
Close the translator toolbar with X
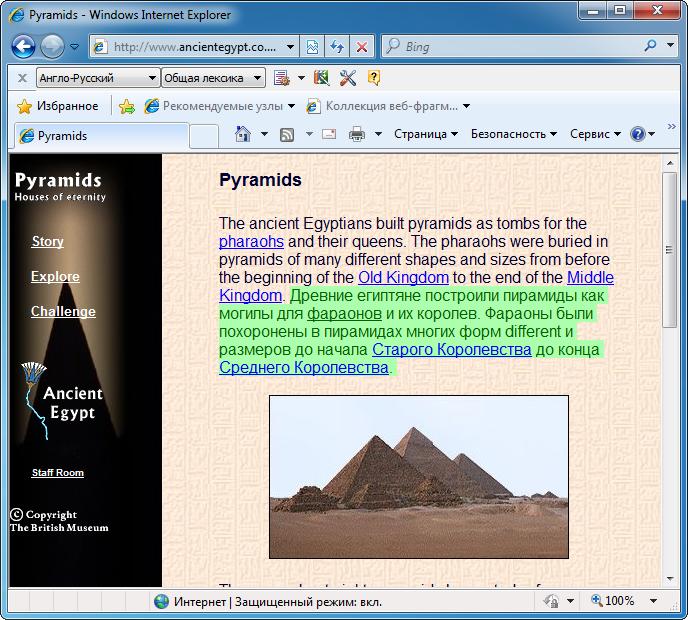(22, 78)
